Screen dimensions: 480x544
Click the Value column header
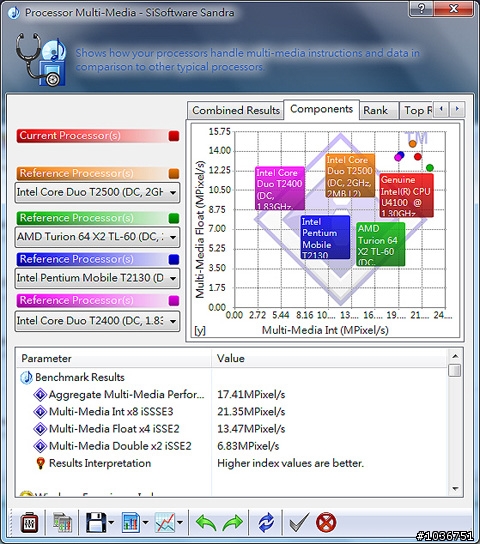pos(329,358)
